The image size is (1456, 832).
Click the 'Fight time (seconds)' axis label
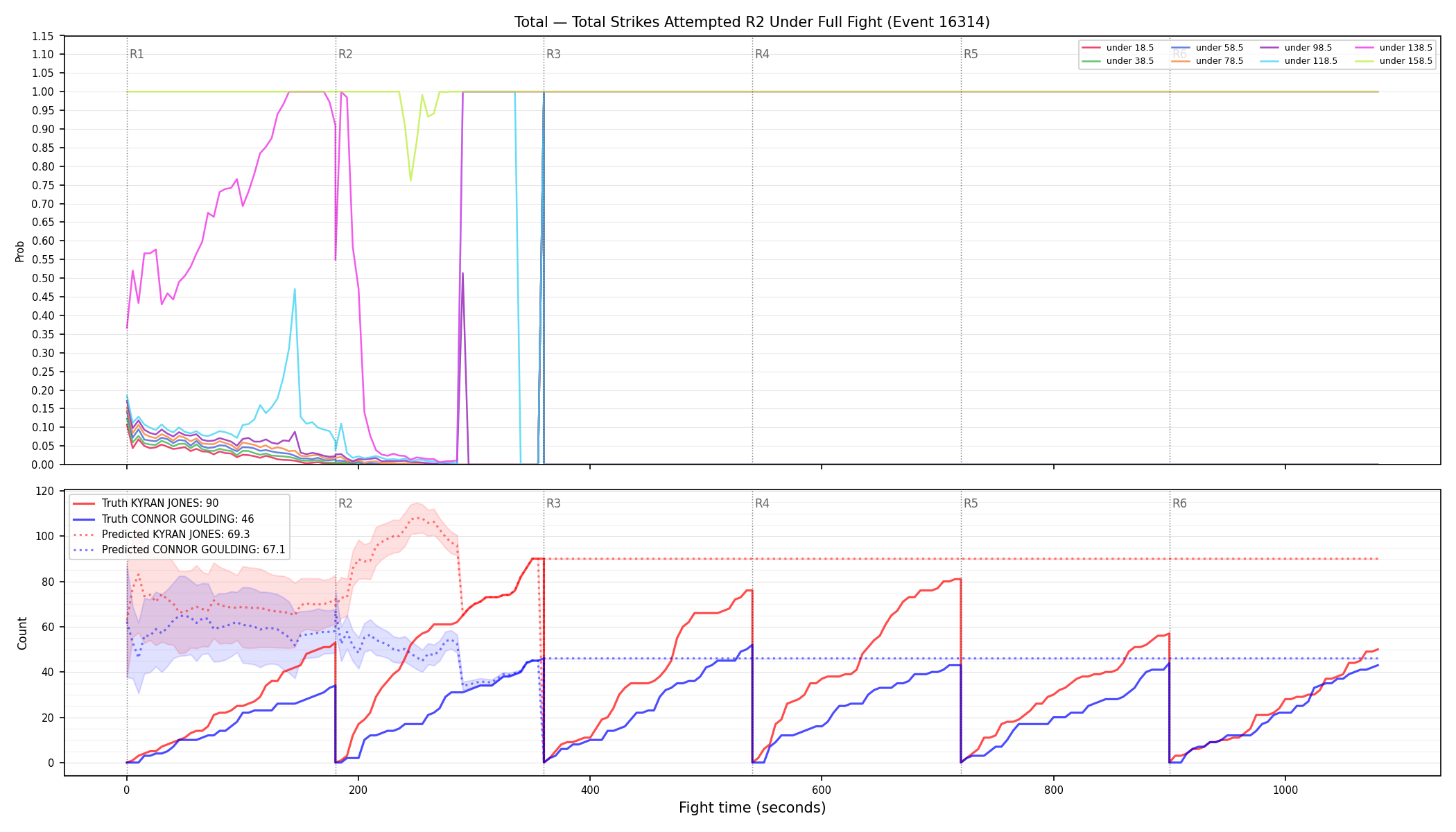[752, 808]
